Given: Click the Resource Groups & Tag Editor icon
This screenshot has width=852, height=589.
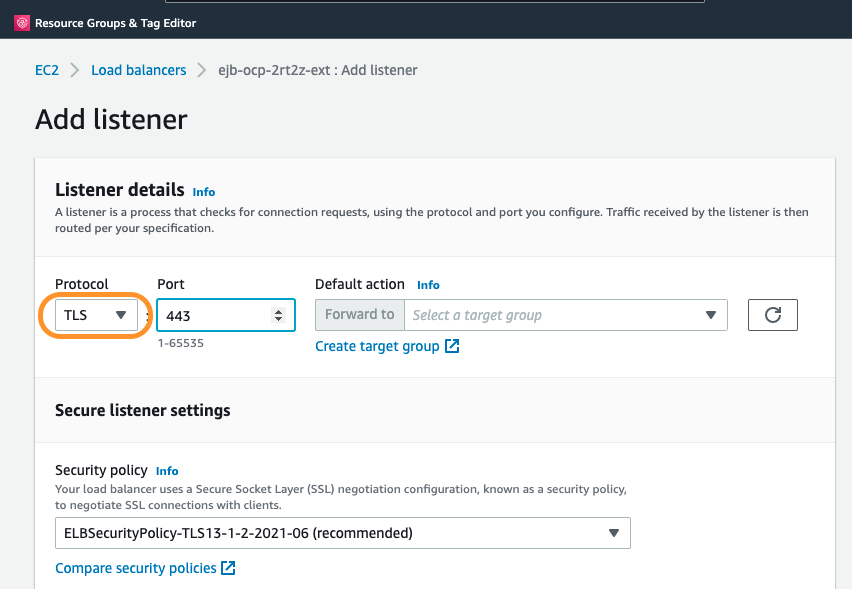Looking at the screenshot, I should [x=22, y=22].
